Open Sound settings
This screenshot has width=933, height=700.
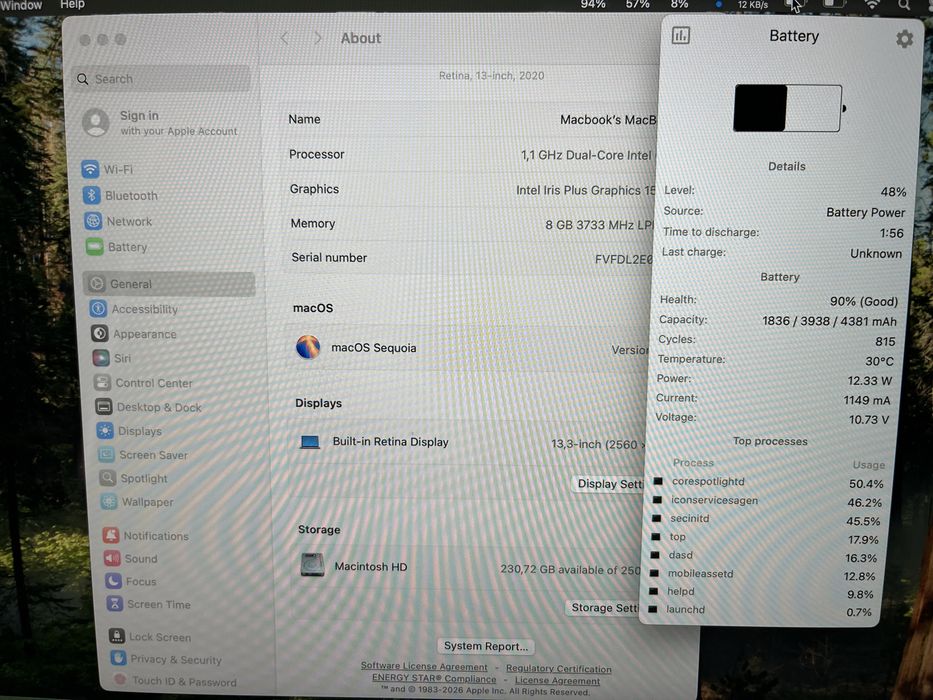131,558
